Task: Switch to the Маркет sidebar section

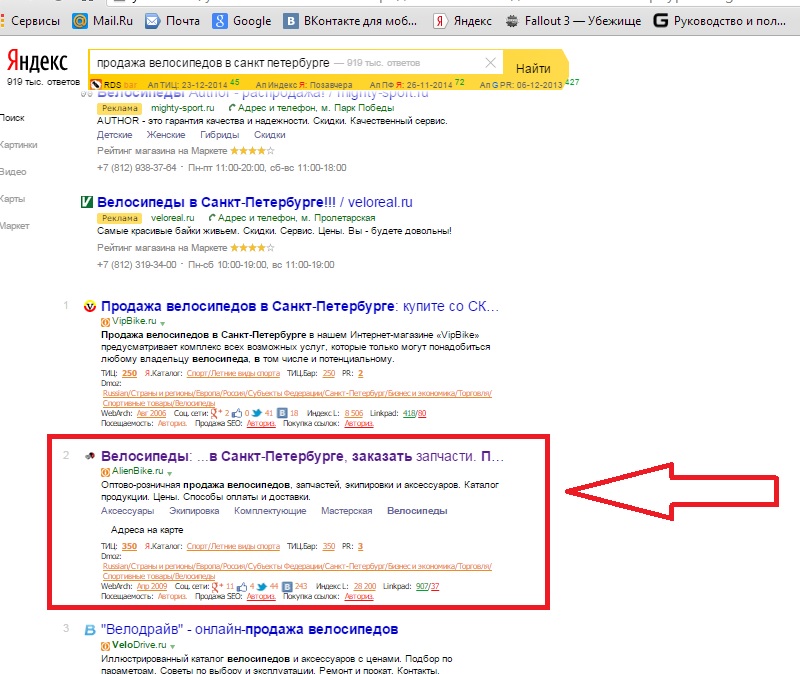Action: [x=15, y=226]
